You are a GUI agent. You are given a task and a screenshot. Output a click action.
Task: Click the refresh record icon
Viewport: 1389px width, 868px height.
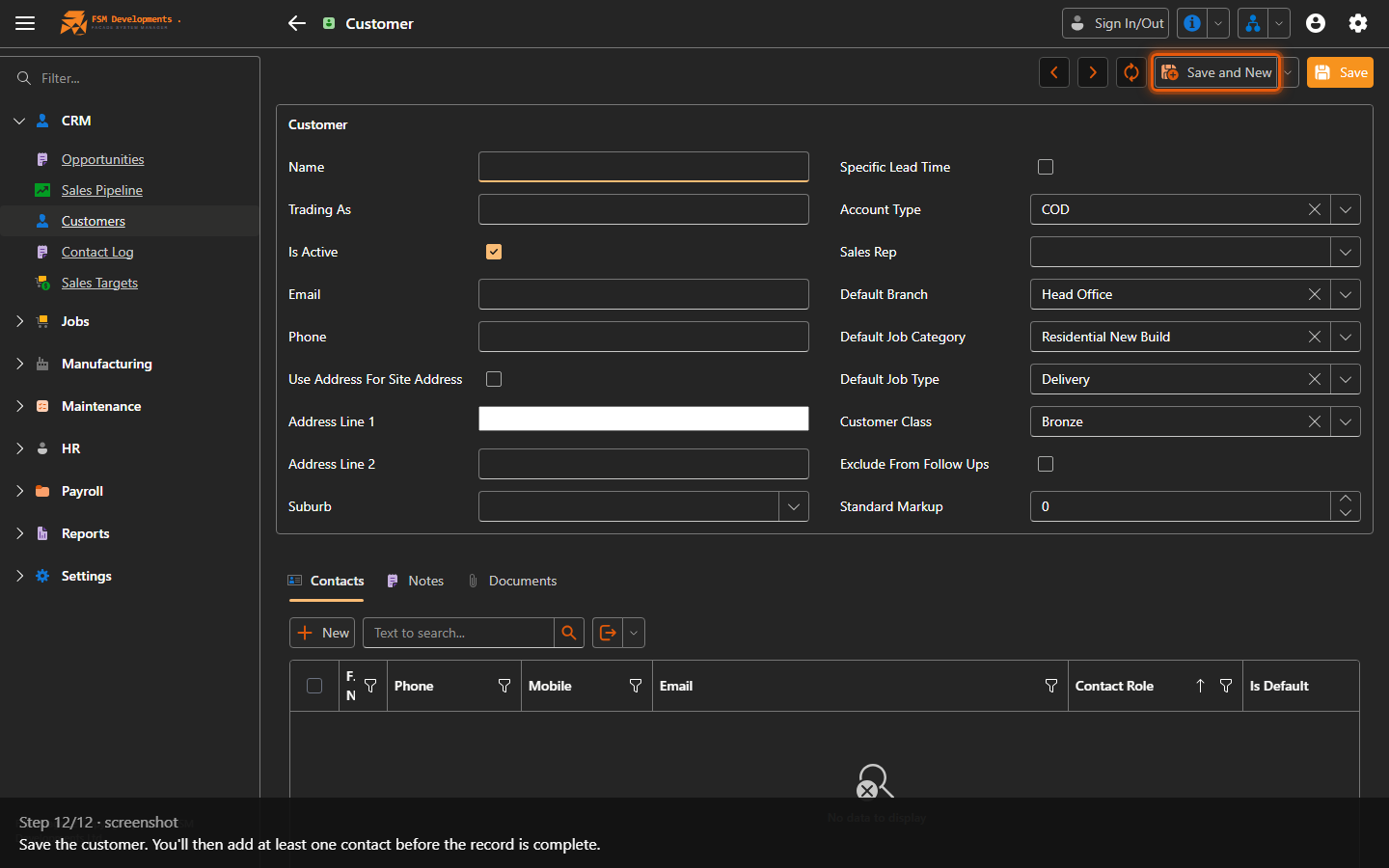[1131, 72]
